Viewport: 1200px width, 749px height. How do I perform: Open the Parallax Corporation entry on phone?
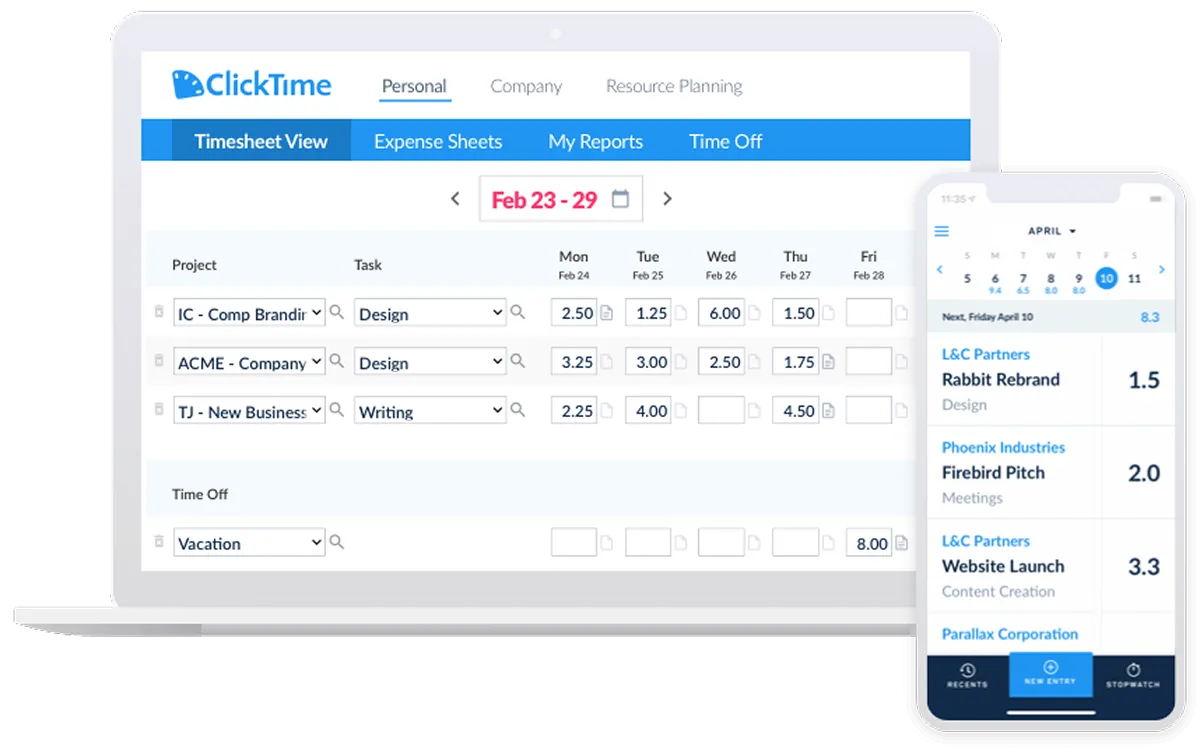click(1051, 634)
